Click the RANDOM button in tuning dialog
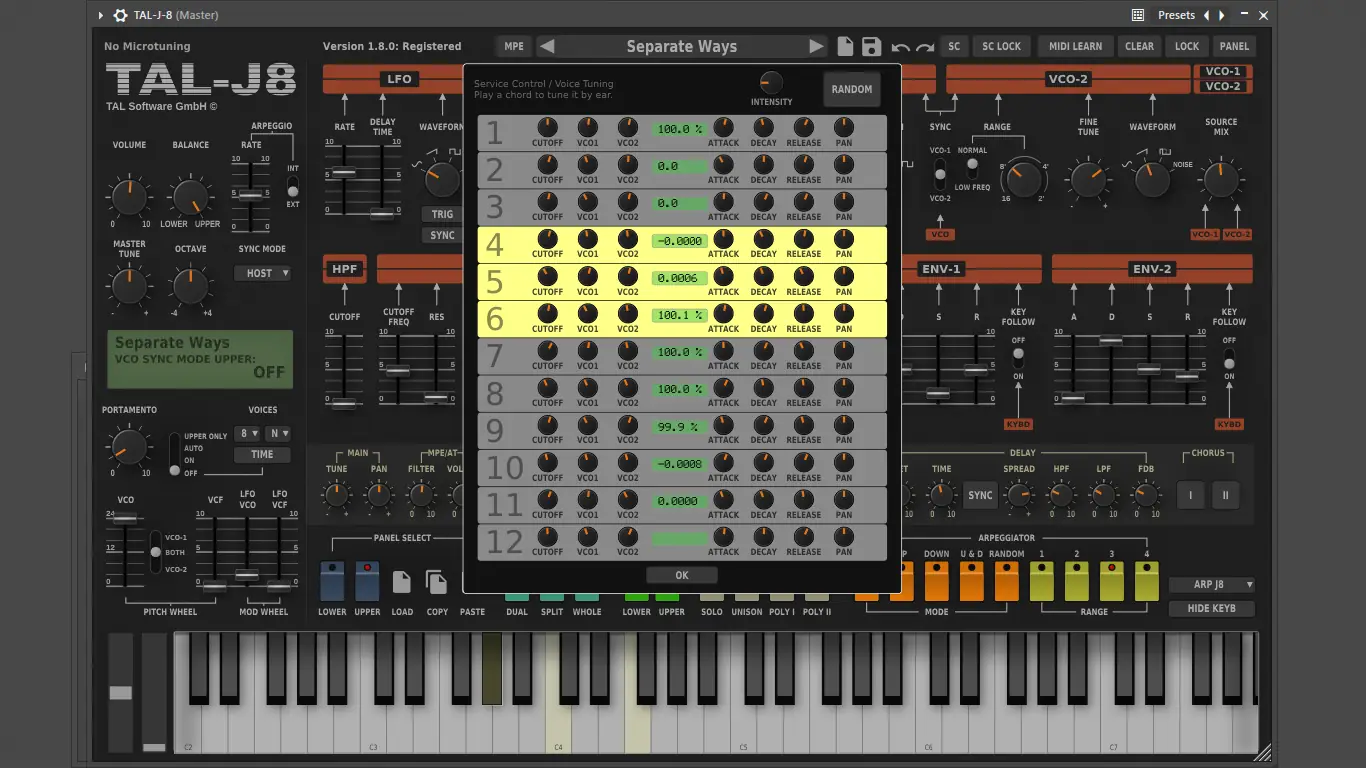The width and height of the screenshot is (1366, 768). pos(852,89)
